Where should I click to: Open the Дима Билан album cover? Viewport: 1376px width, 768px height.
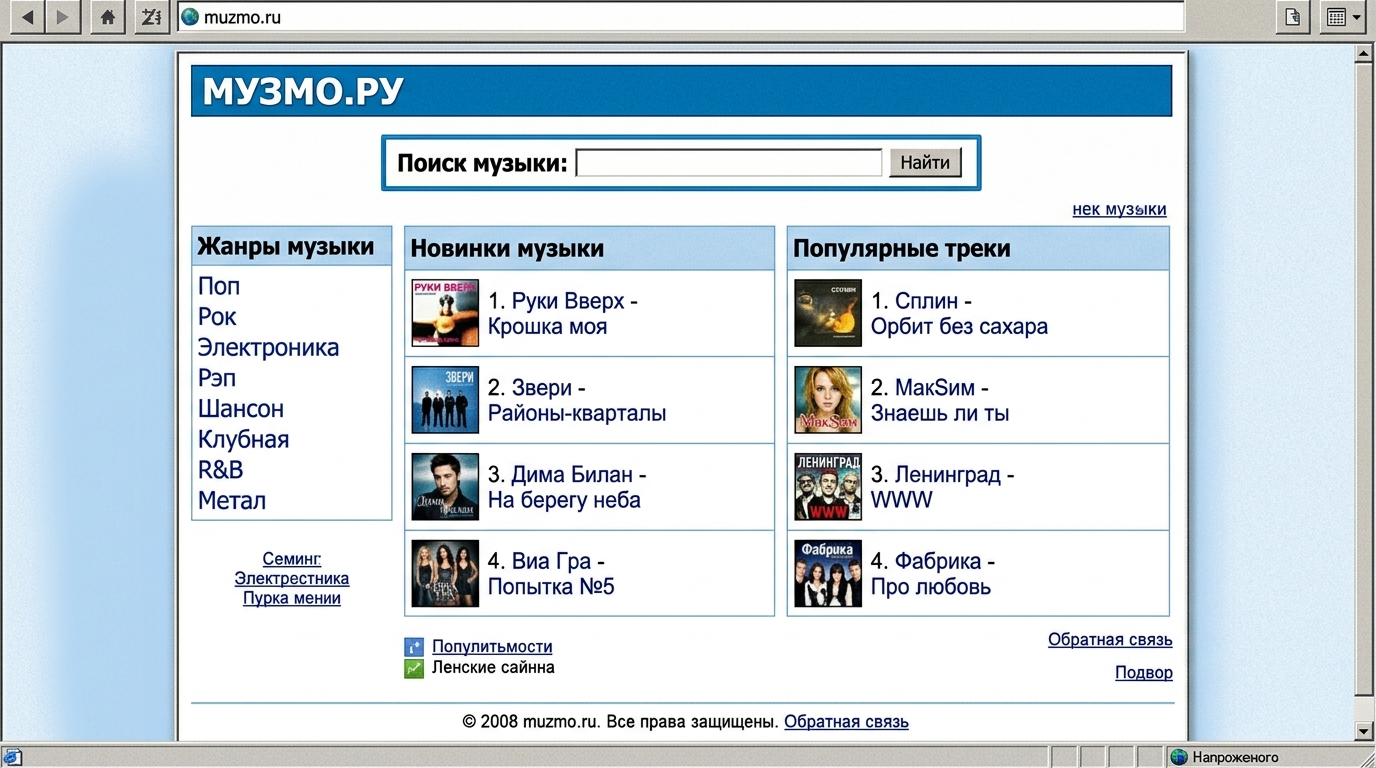[x=445, y=487]
